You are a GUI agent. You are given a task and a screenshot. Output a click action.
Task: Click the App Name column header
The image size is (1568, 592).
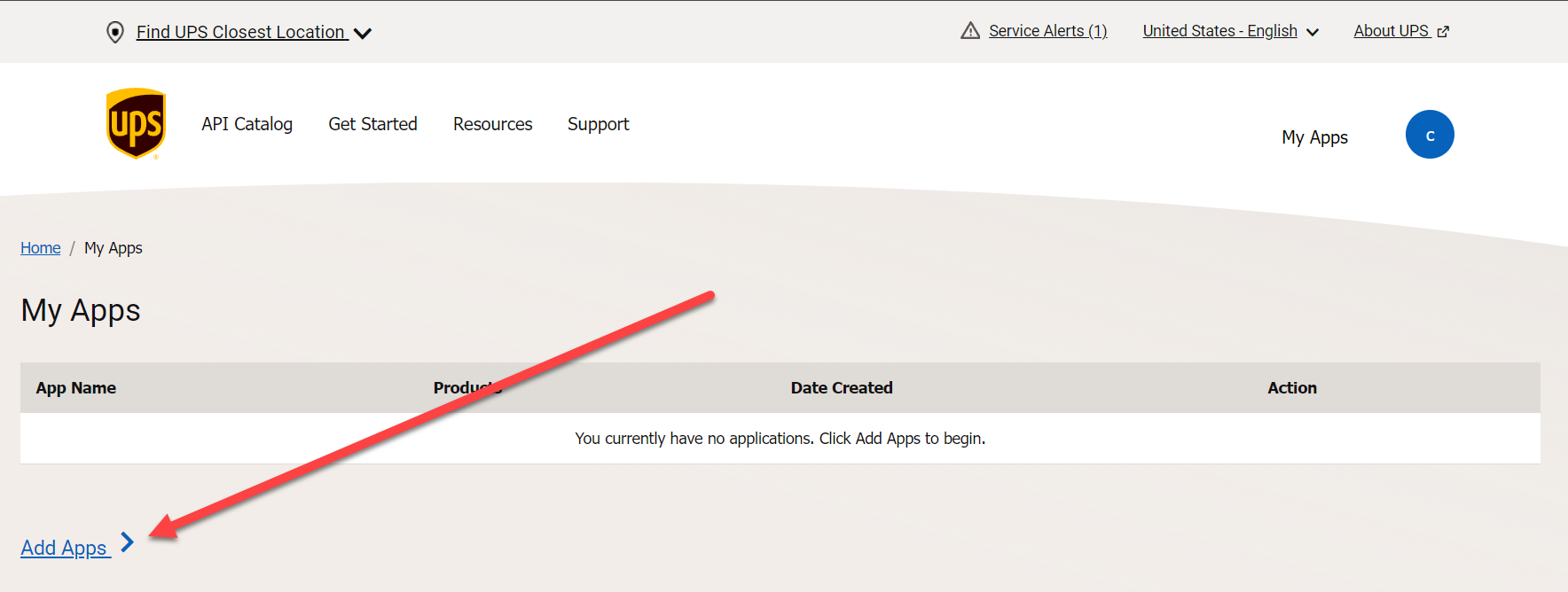point(76,388)
